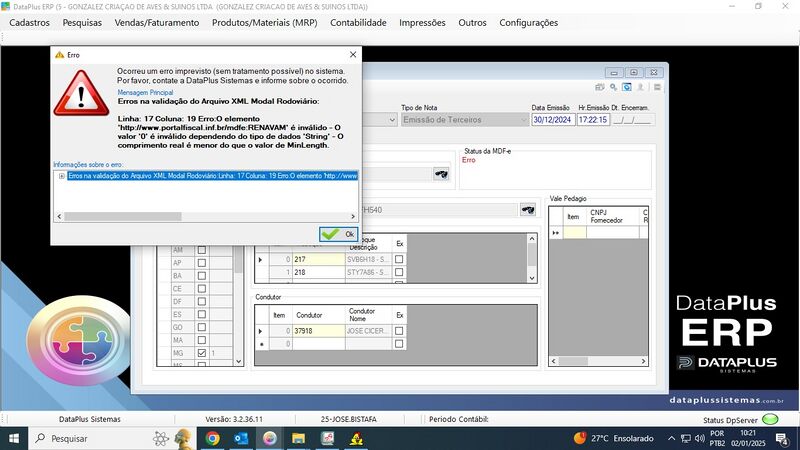This screenshot has width=800, height=450.
Task: Click the error info scroll right arrow
Action: pyautogui.click(x=353, y=216)
